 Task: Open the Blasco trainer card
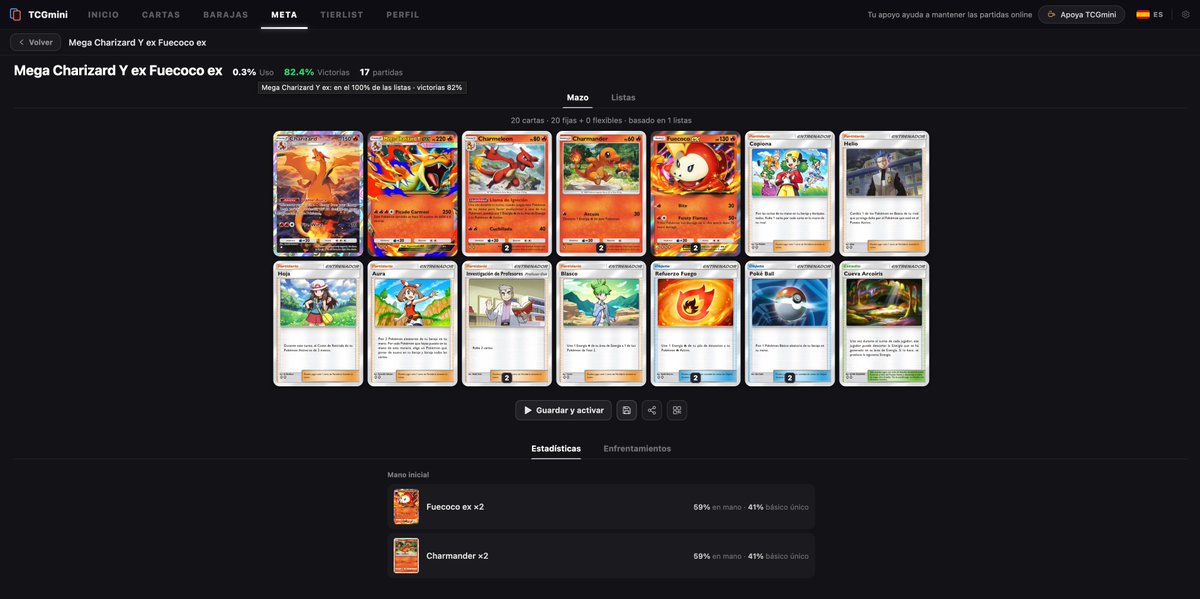click(x=601, y=323)
